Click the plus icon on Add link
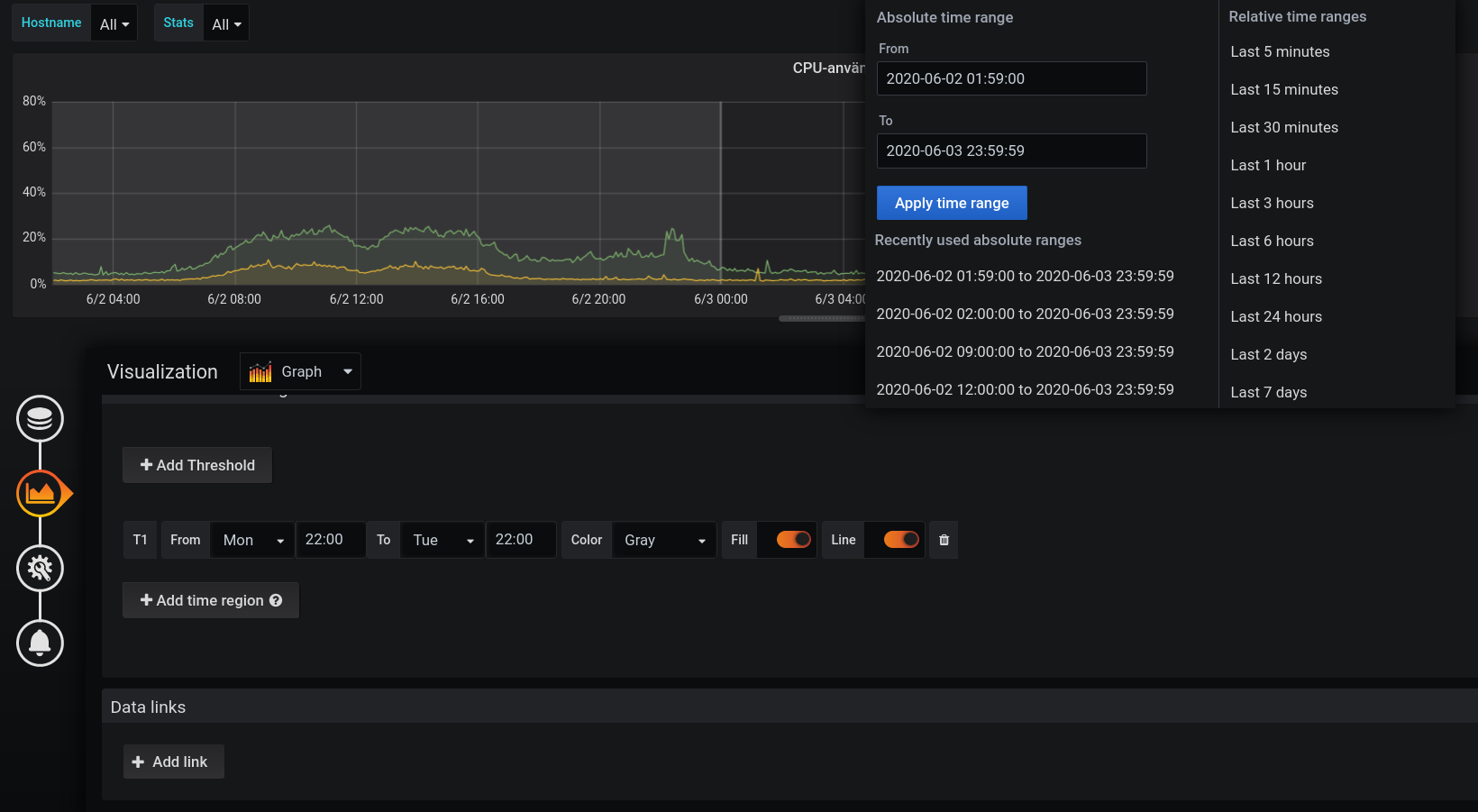1478x812 pixels. [139, 762]
